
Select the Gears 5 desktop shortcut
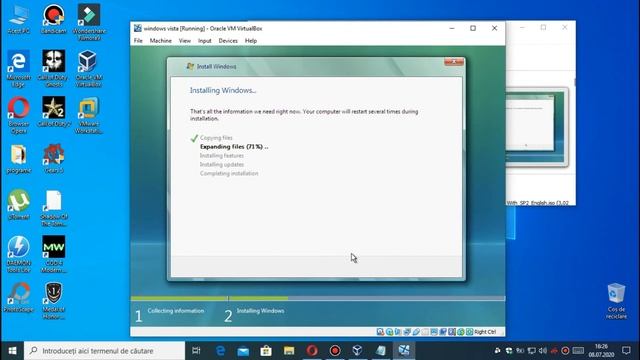(53, 159)
